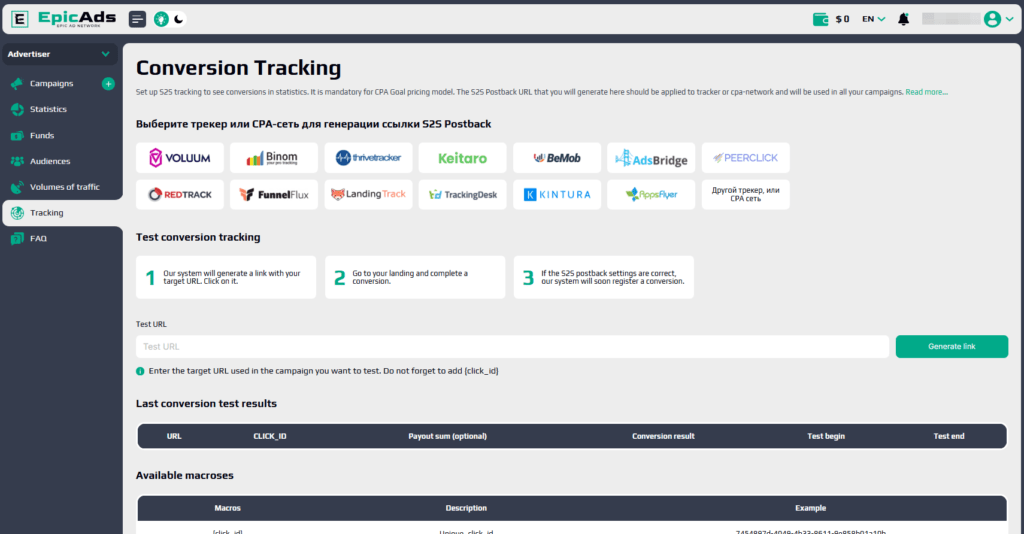
Task: Select the Keitaro tracker
Action: click(462, 158)
